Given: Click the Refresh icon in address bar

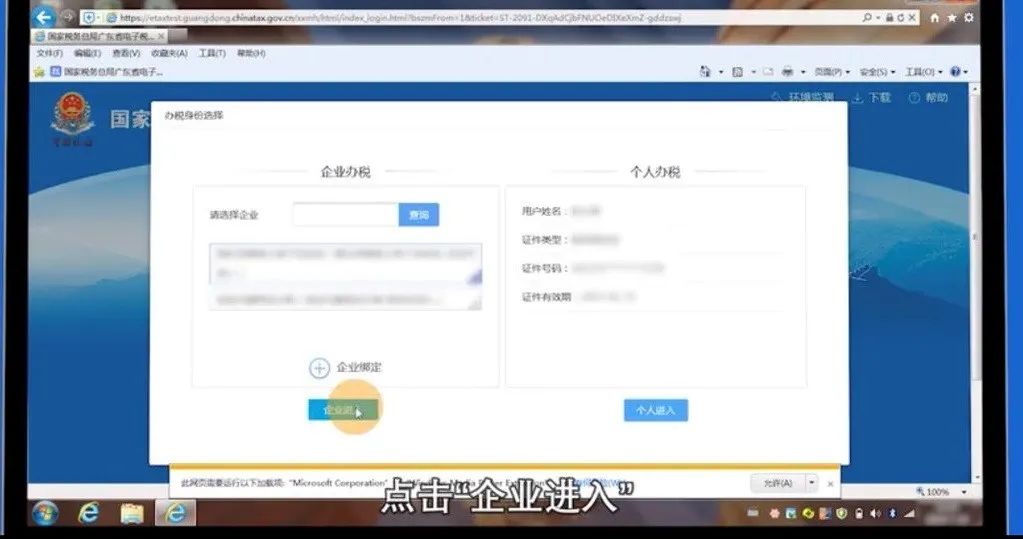Looking at the screenshot, I should [x=900, y=18].
